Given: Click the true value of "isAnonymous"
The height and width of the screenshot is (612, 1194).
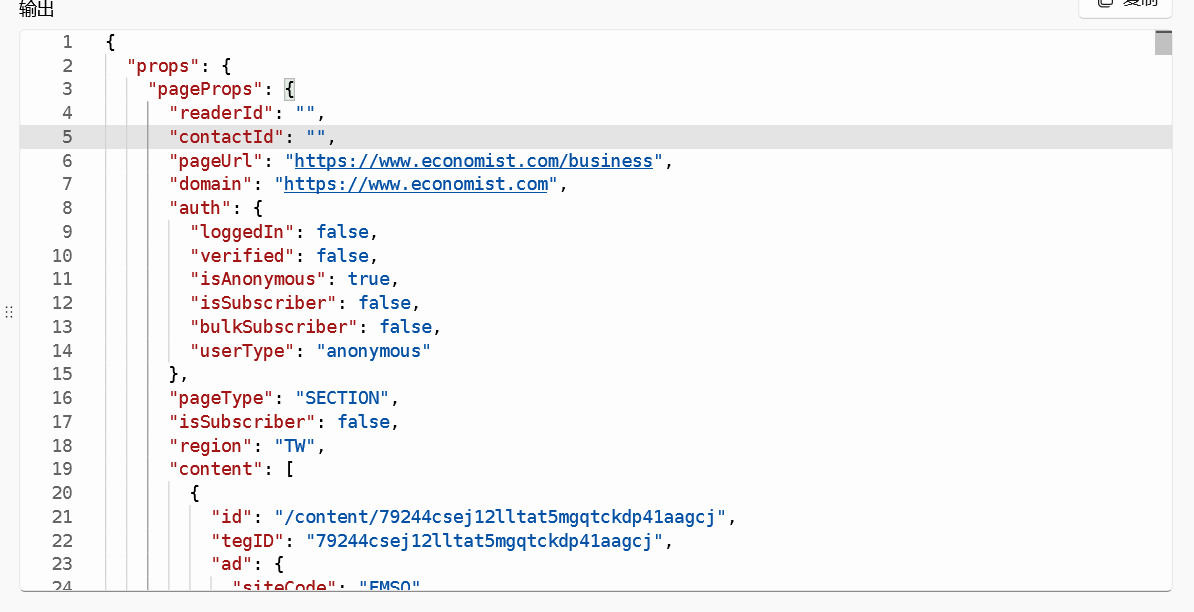Looking at the screenshot, I should coord(369,279).
